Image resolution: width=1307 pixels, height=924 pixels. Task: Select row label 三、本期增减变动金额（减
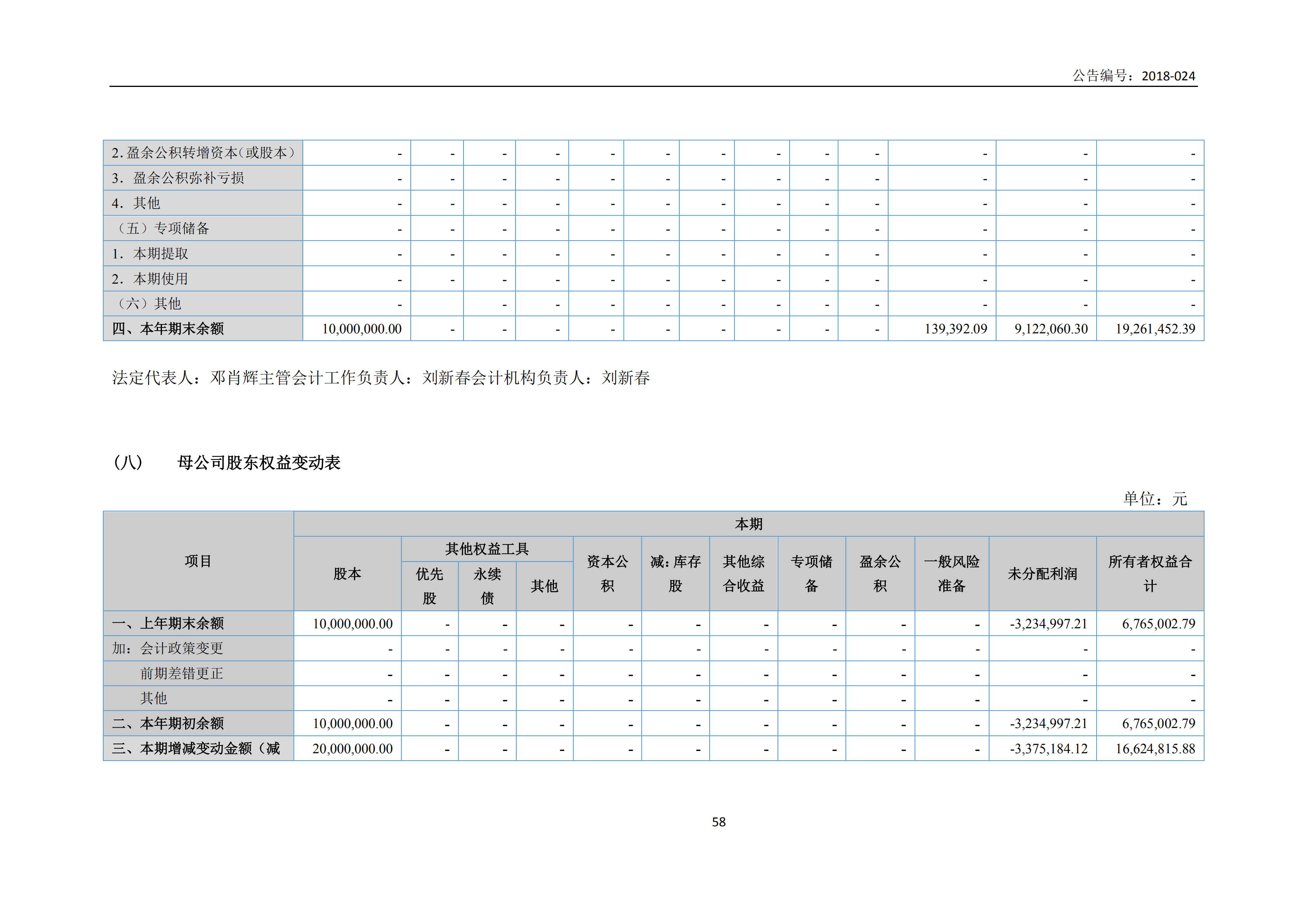click(196, 748)
